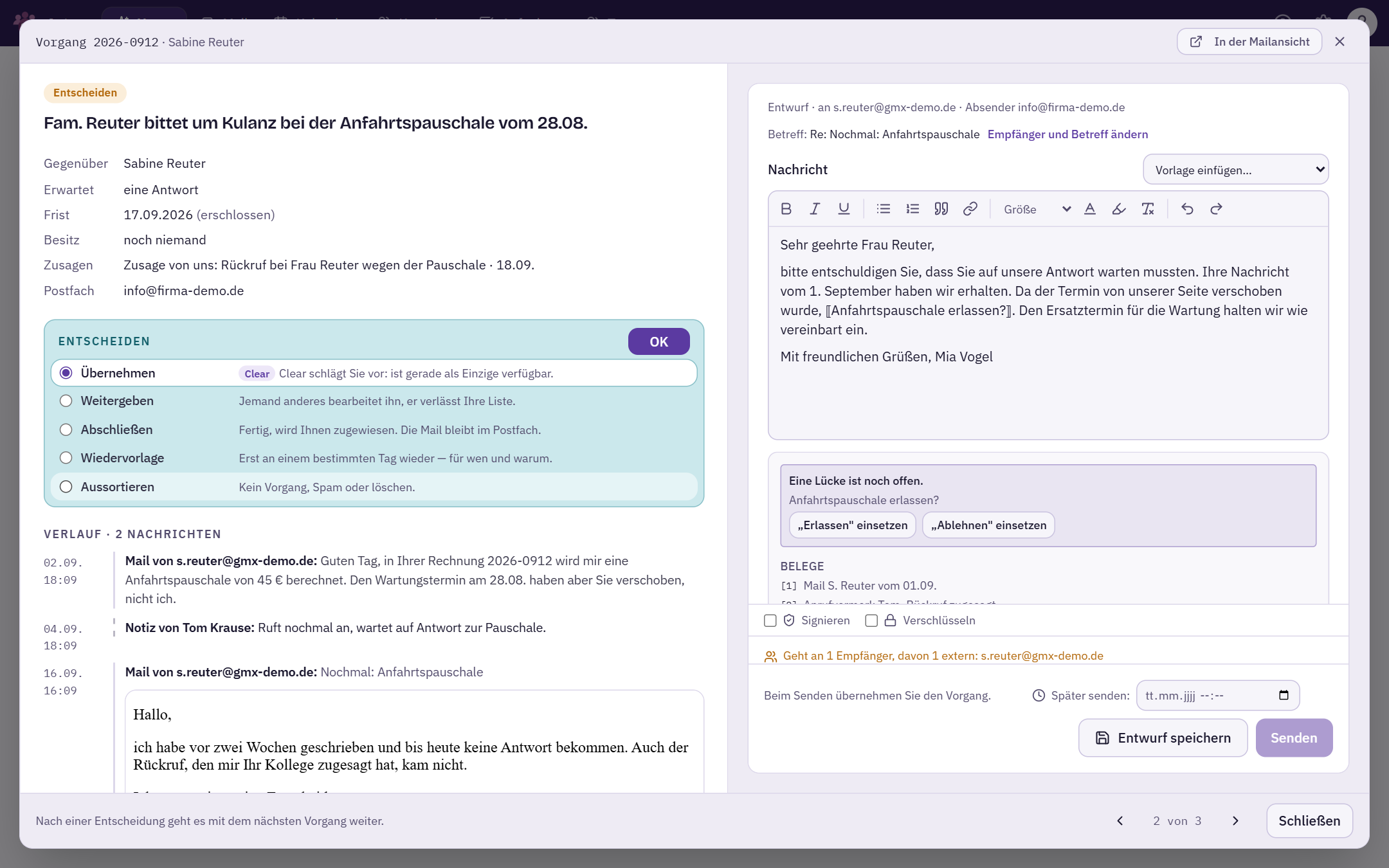Image resolution: width=1389 pixels, height=868 pixels.
Task: Undo the last edit
Action: point(1187,209)
